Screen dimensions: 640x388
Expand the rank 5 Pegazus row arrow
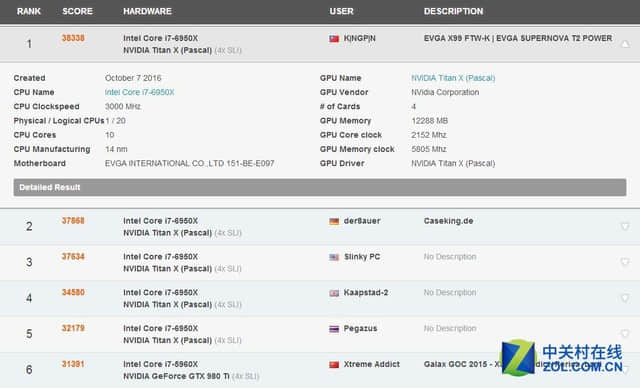[625, 333]
